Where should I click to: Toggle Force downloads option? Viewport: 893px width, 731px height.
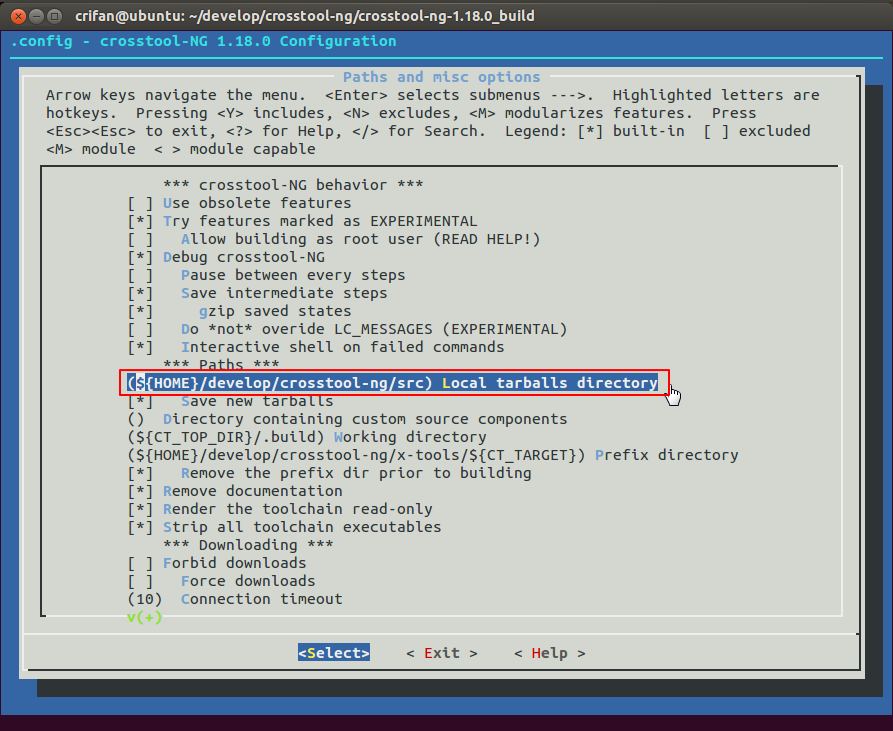(x=222, y=581)
